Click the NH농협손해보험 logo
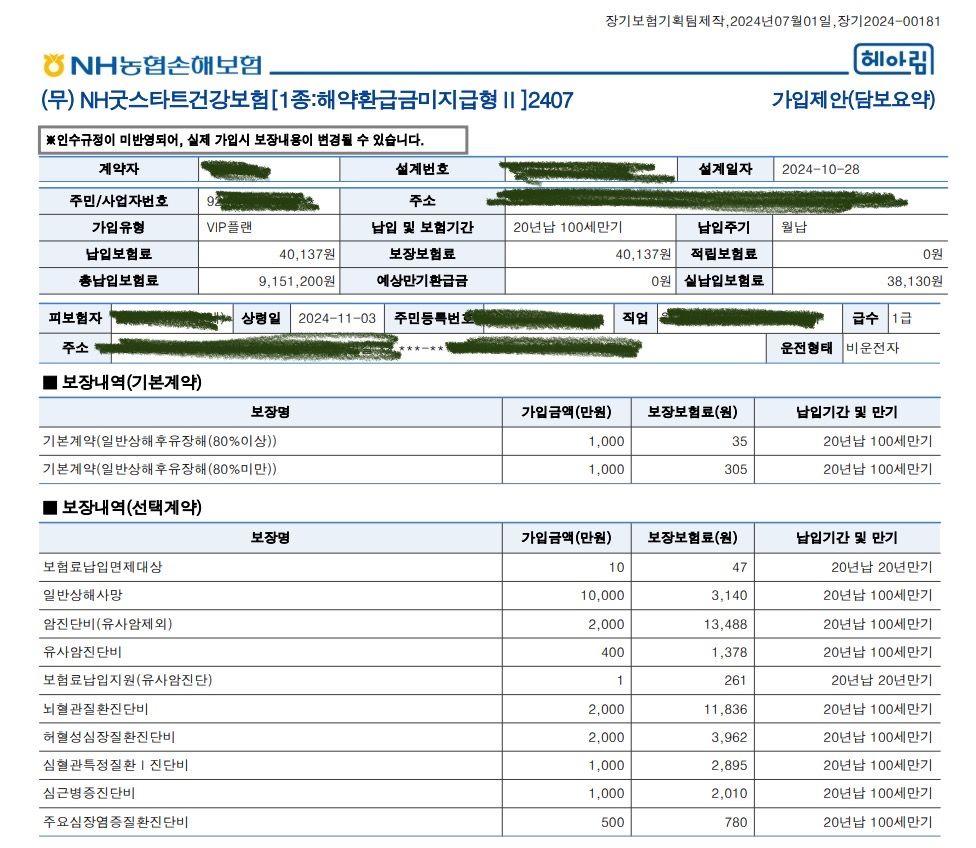Viewport: 976px width, 848px height. pyautogui.click(x=152, y=65)
